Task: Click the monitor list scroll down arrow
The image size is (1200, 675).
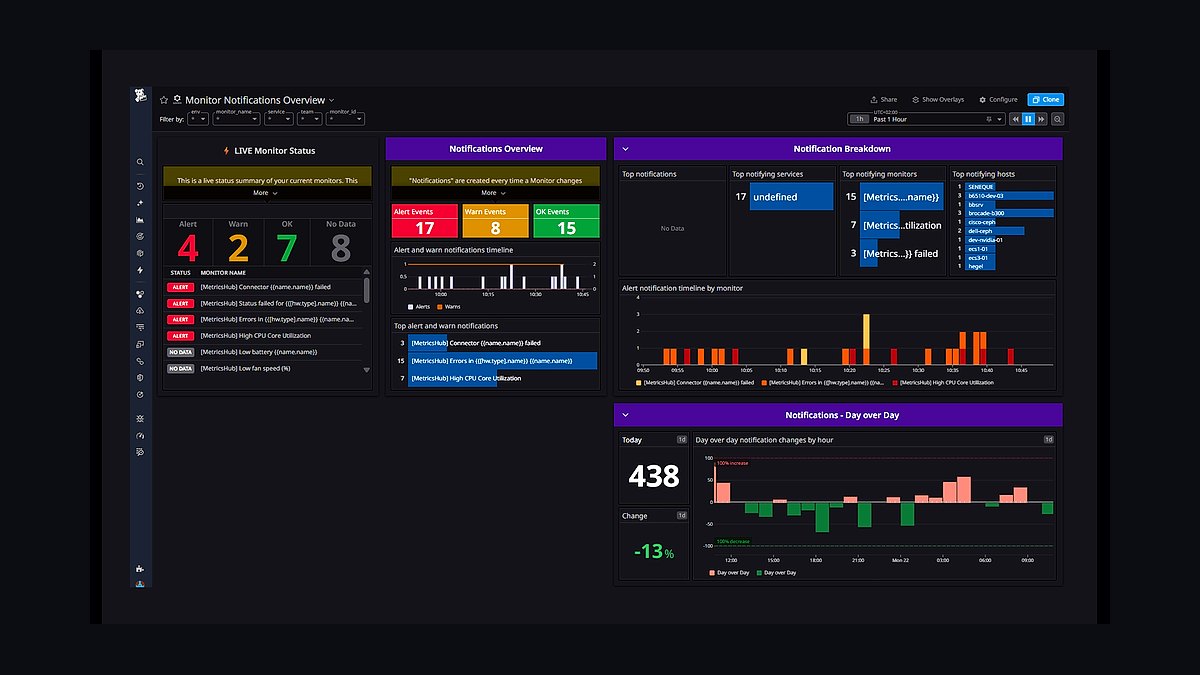Action: [x=366, y=370]
